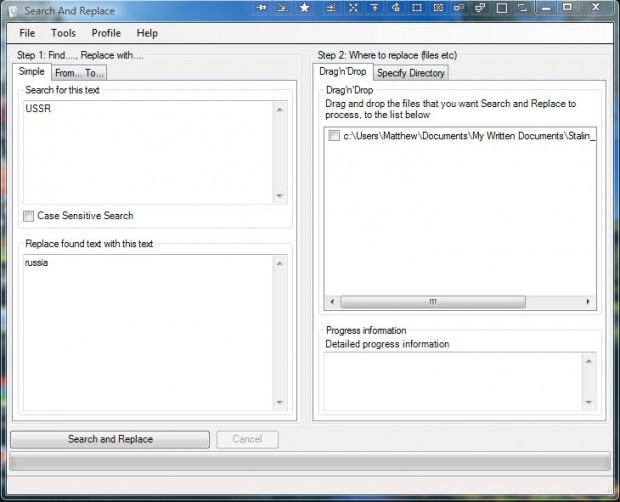The image size is (620, 502).
Task: Click the replace text box scroll-down arrow
Action: [280, 402]
